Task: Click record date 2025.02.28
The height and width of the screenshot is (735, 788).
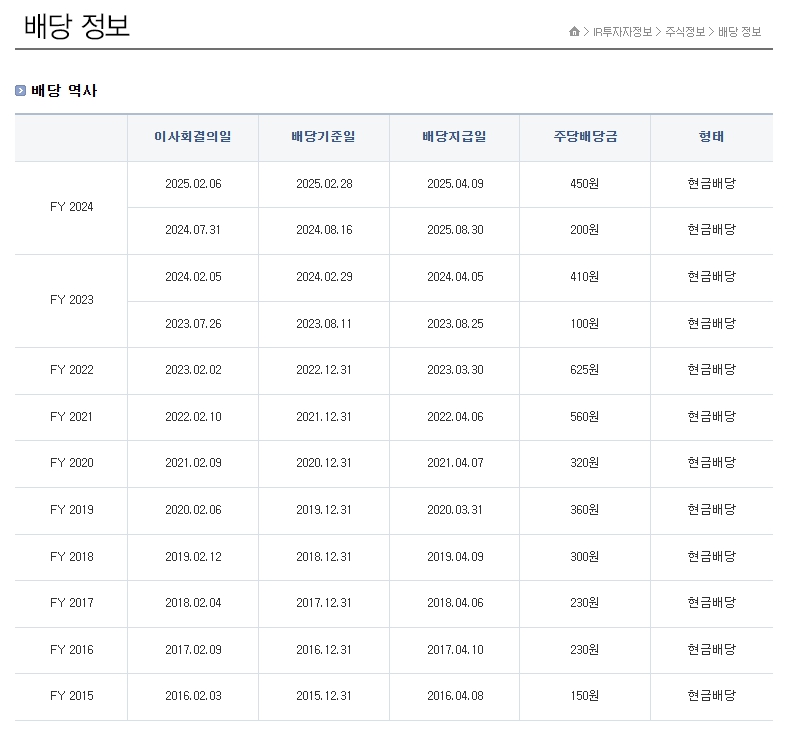Action: coord(324,184)
